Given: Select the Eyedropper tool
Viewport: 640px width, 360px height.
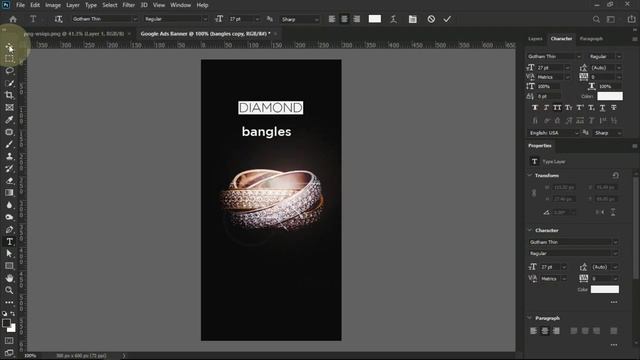Looking at the screenshot, I should click(9, 120).
